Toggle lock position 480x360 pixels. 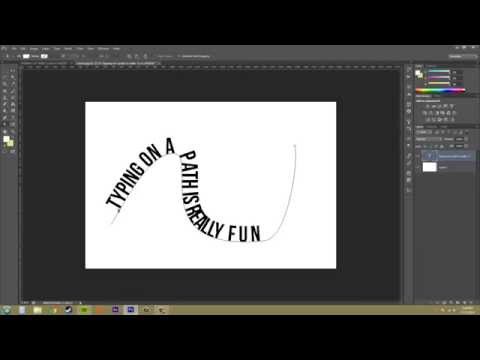point(437,146)
